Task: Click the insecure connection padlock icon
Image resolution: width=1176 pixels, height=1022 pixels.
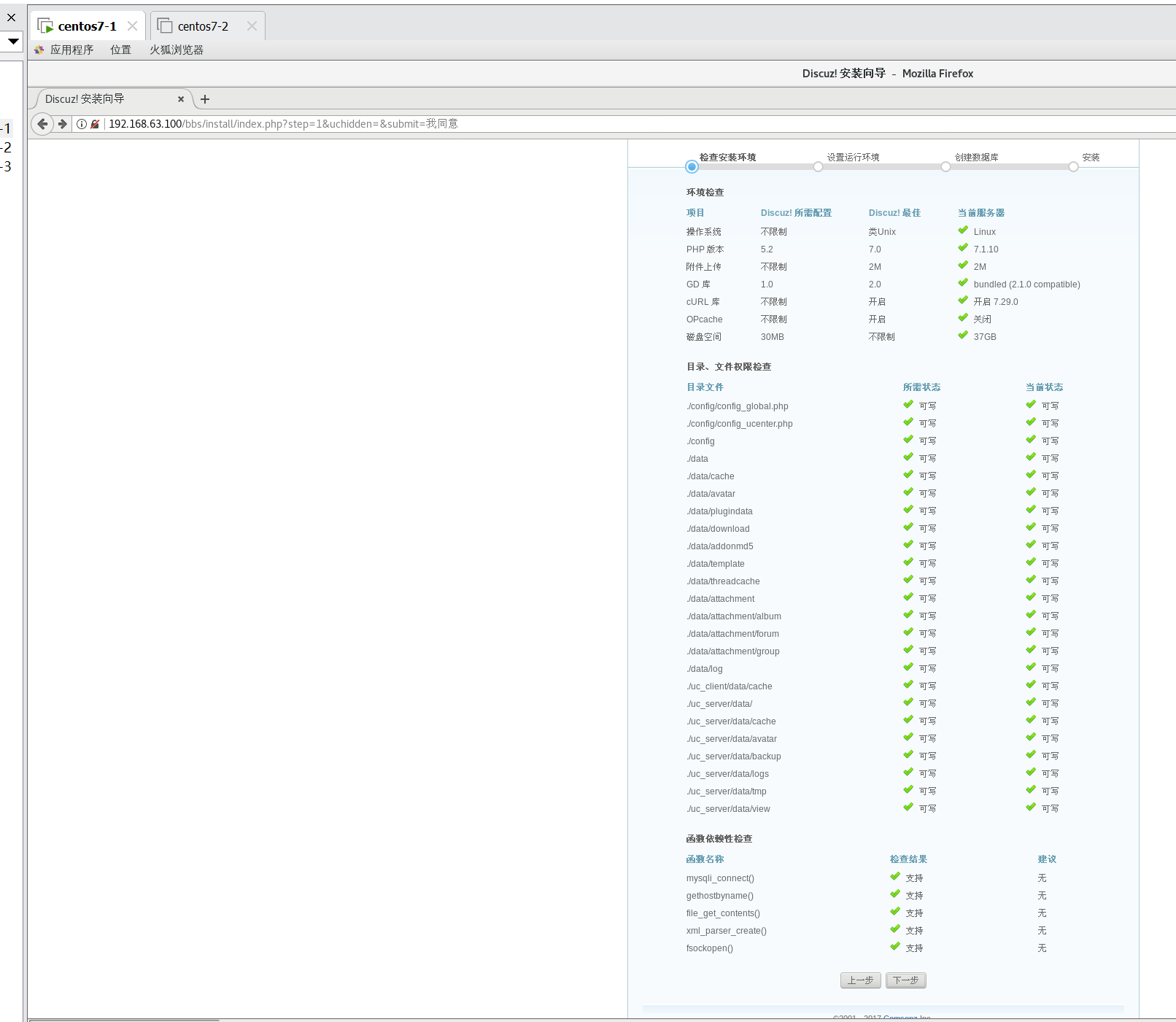Action: pyautogui.click(x=95, y=124)
